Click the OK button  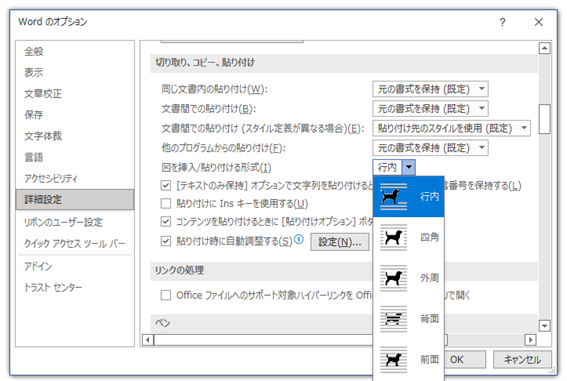click(465, 360)
